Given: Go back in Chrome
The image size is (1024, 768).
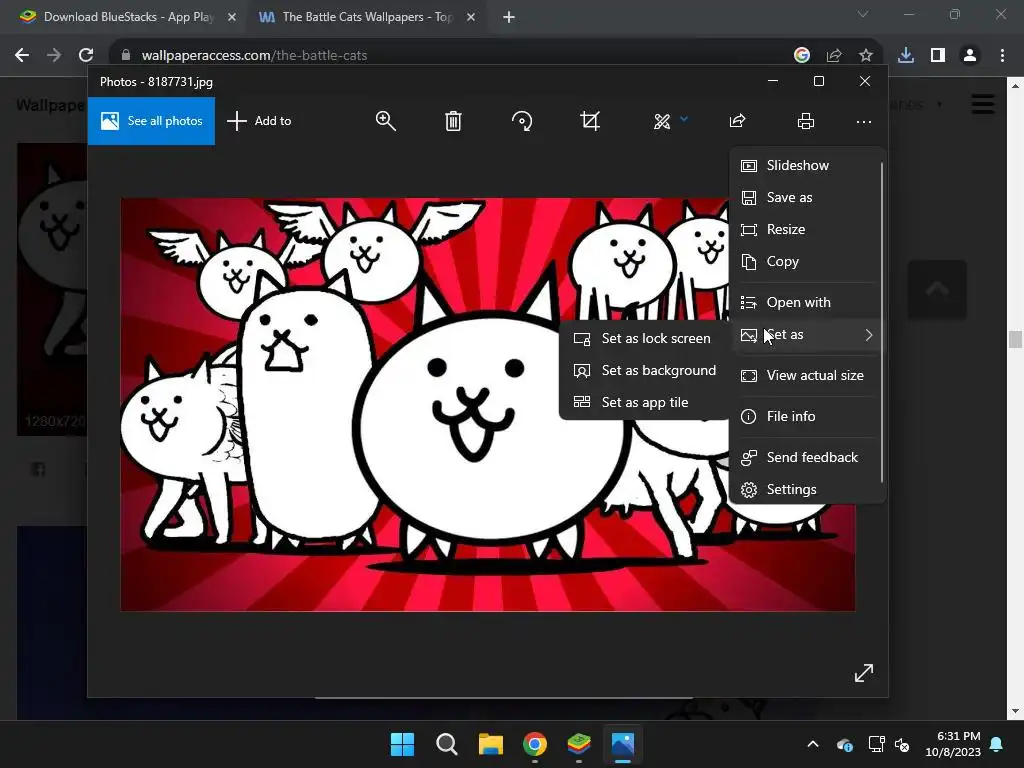Looking at the screenshot, I should 22,55.
